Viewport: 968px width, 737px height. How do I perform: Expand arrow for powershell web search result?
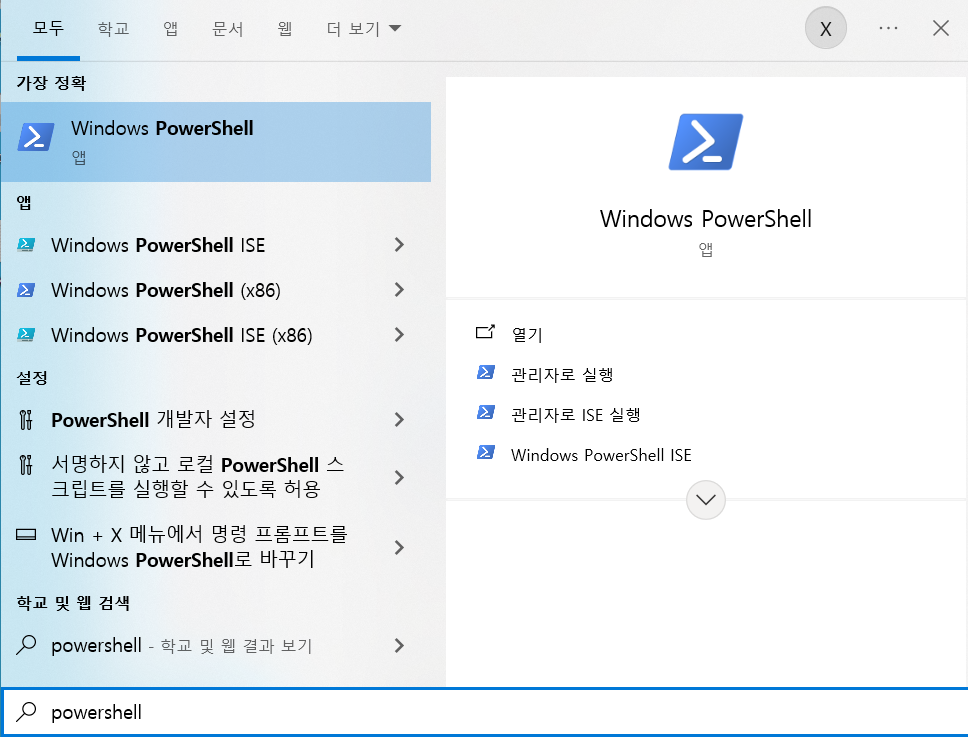[399, 646]
